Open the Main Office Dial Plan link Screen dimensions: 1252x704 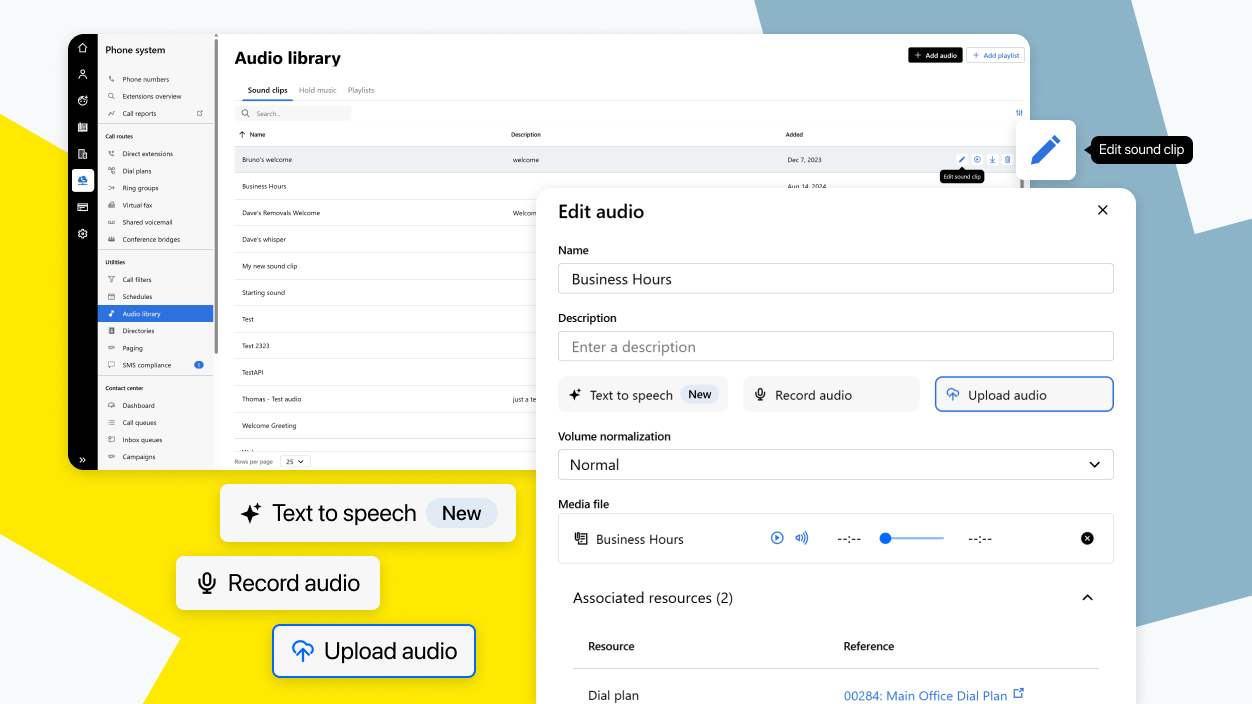[x=925, y=695]
